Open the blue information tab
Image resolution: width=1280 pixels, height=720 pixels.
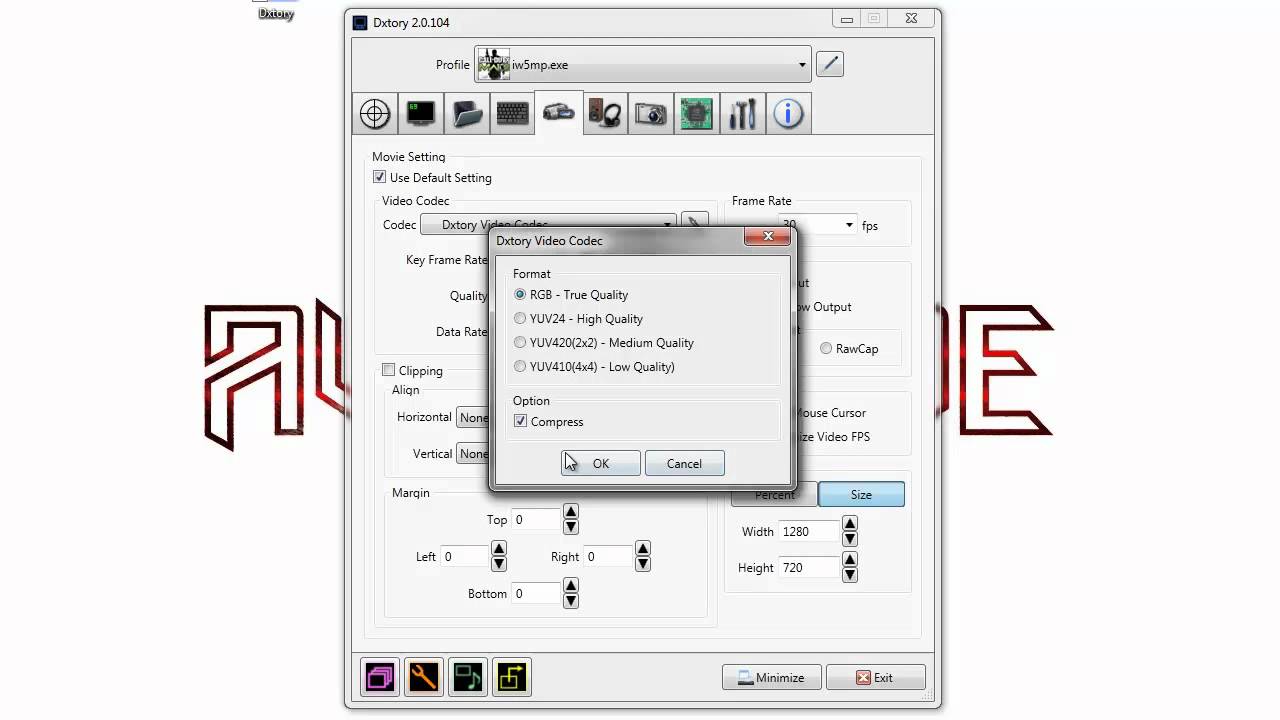tap(789, 114)
